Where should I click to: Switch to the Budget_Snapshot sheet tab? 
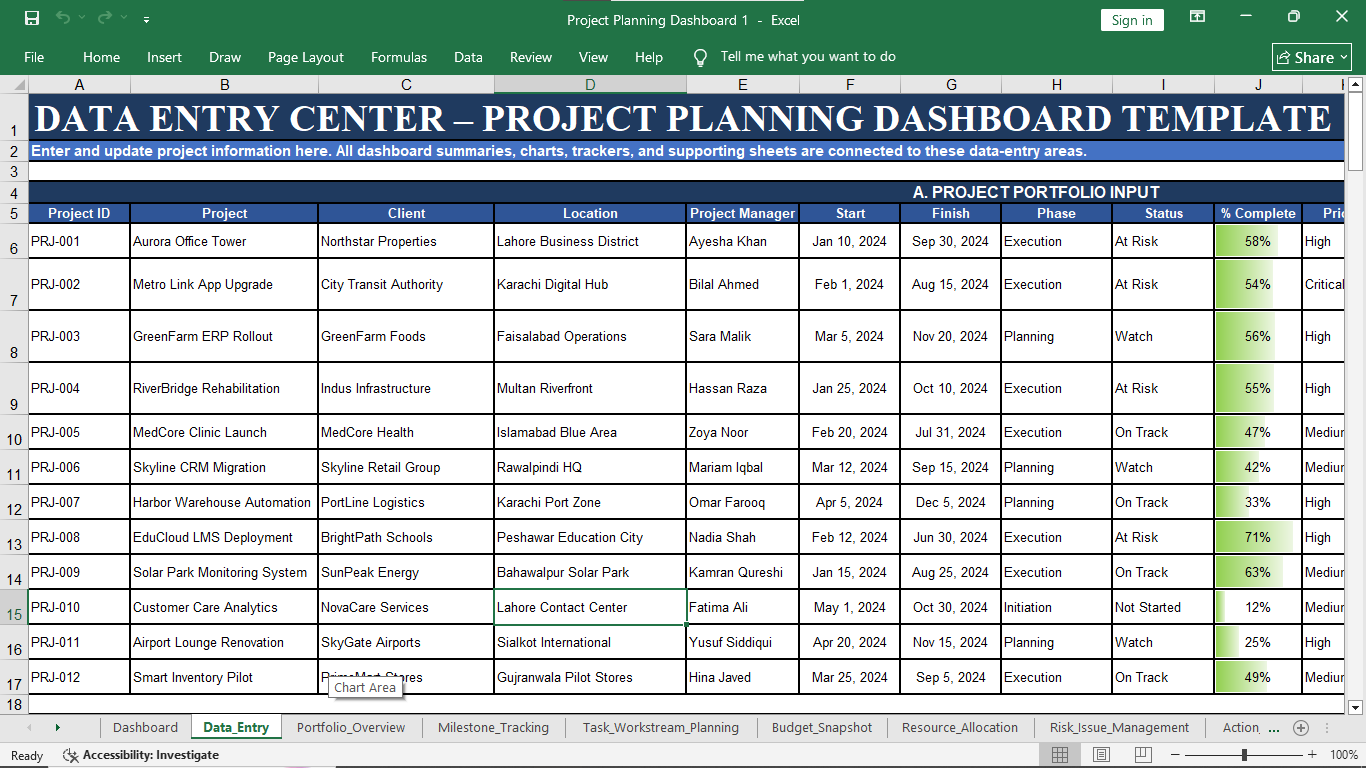pyautogui.click(x=822, y=727)
